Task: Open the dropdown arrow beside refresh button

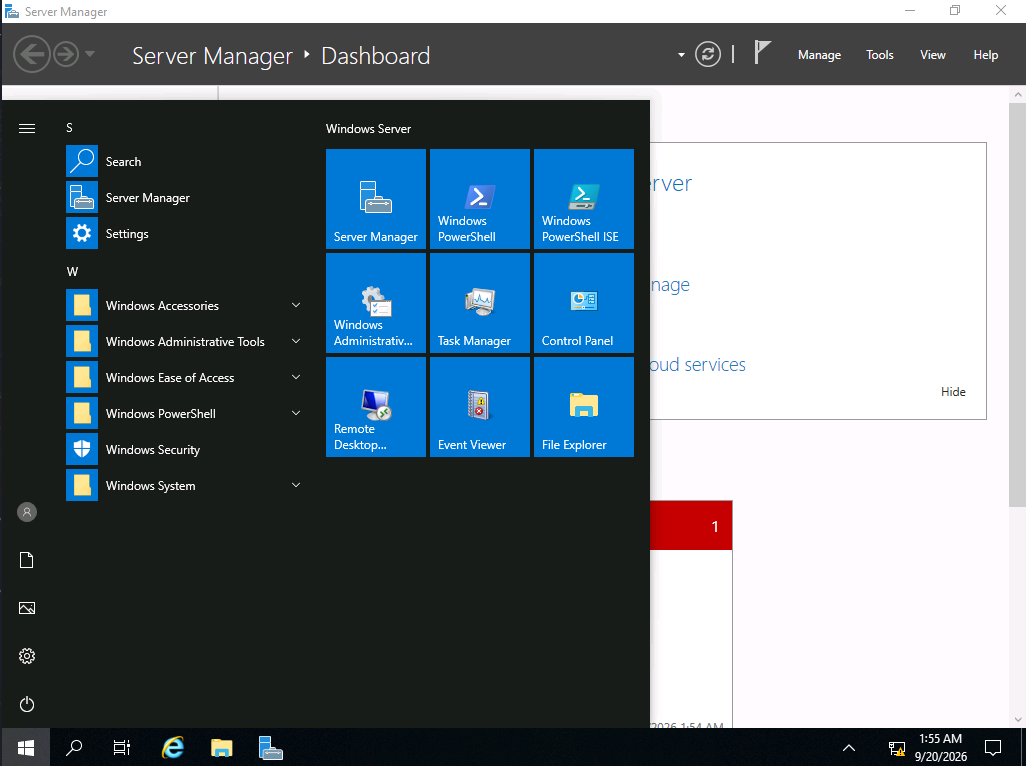Action: 681,55
